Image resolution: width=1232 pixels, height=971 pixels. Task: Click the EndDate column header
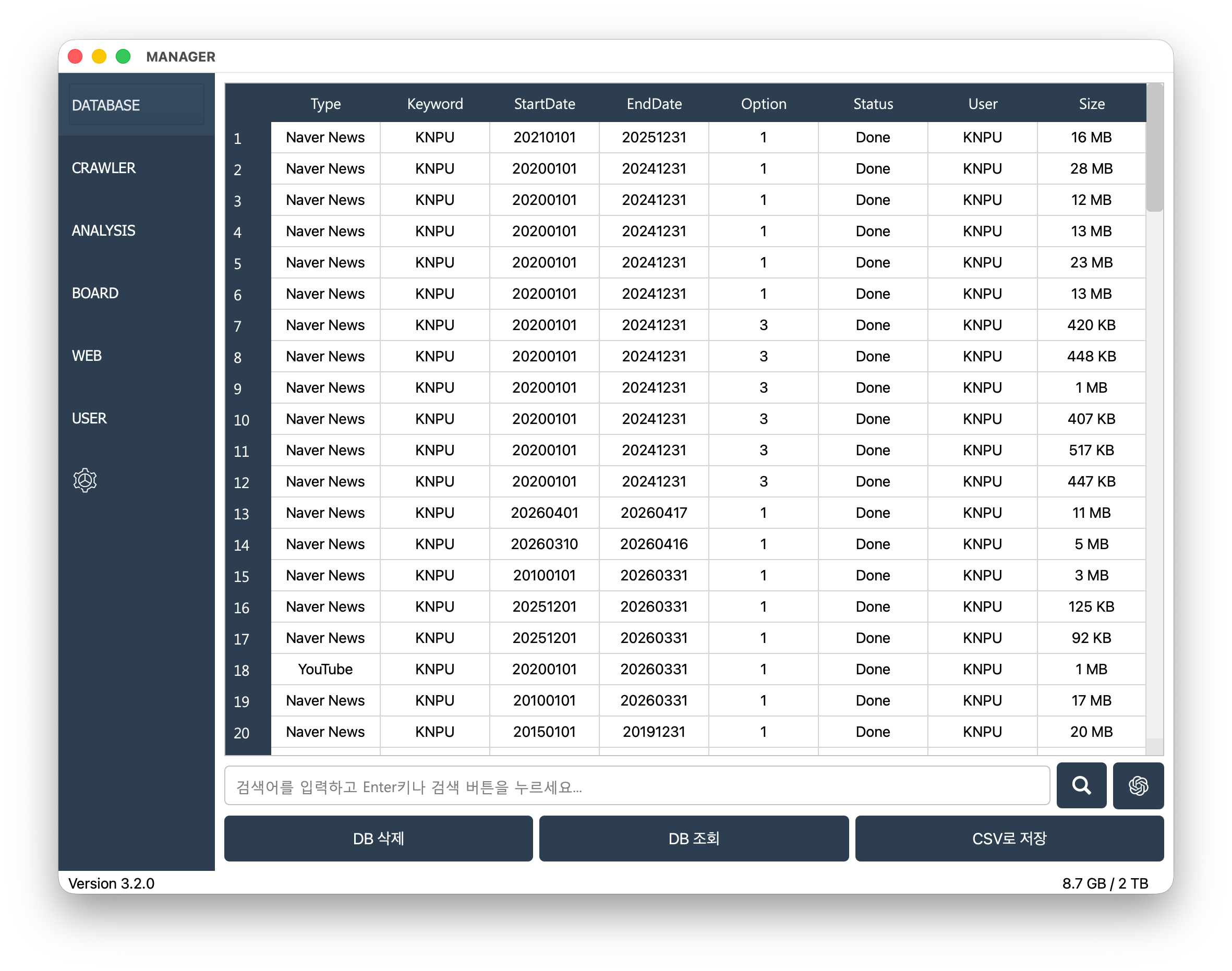[x=654, y=103]
